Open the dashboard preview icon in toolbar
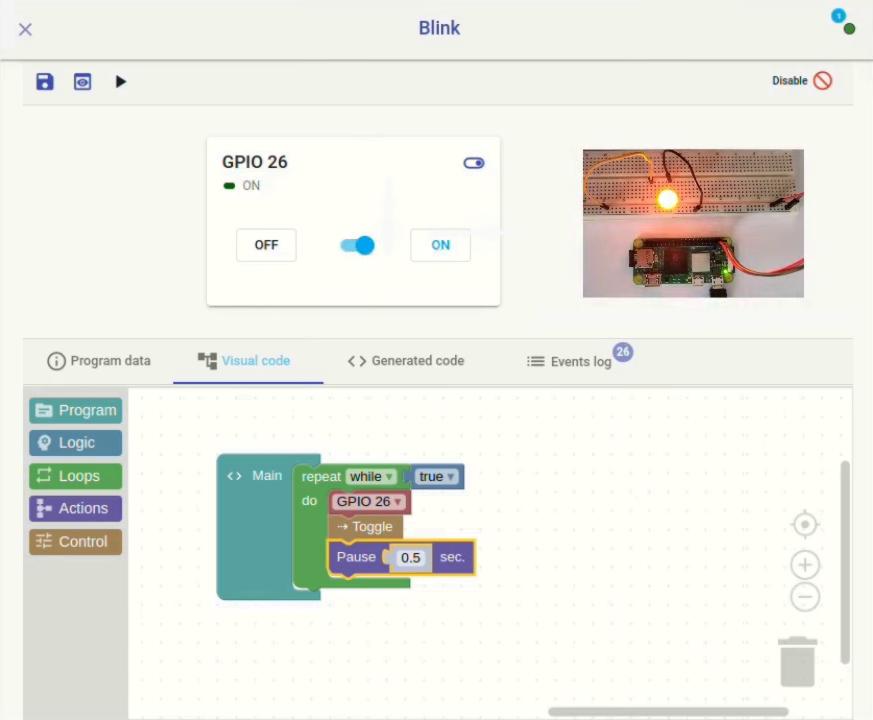 [82, 81]
